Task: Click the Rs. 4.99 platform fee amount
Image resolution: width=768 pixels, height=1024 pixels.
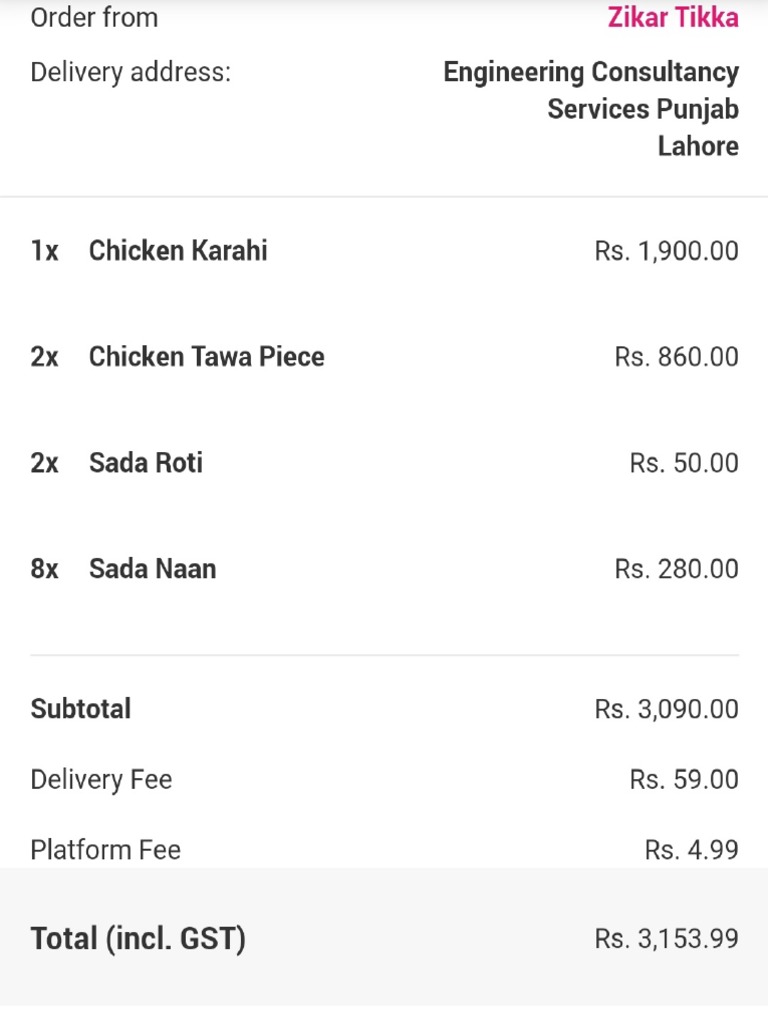Action: (691, 850)
